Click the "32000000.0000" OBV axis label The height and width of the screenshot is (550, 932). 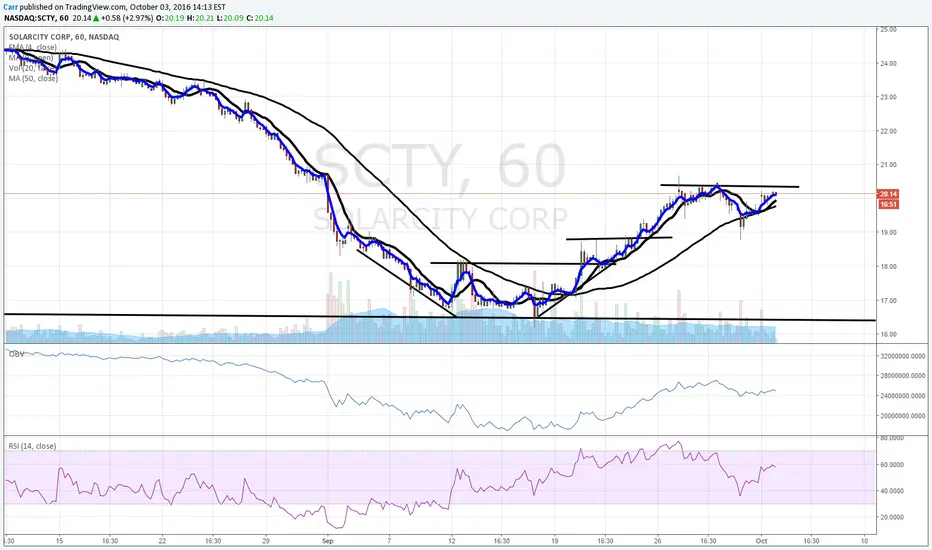point(903,356)
